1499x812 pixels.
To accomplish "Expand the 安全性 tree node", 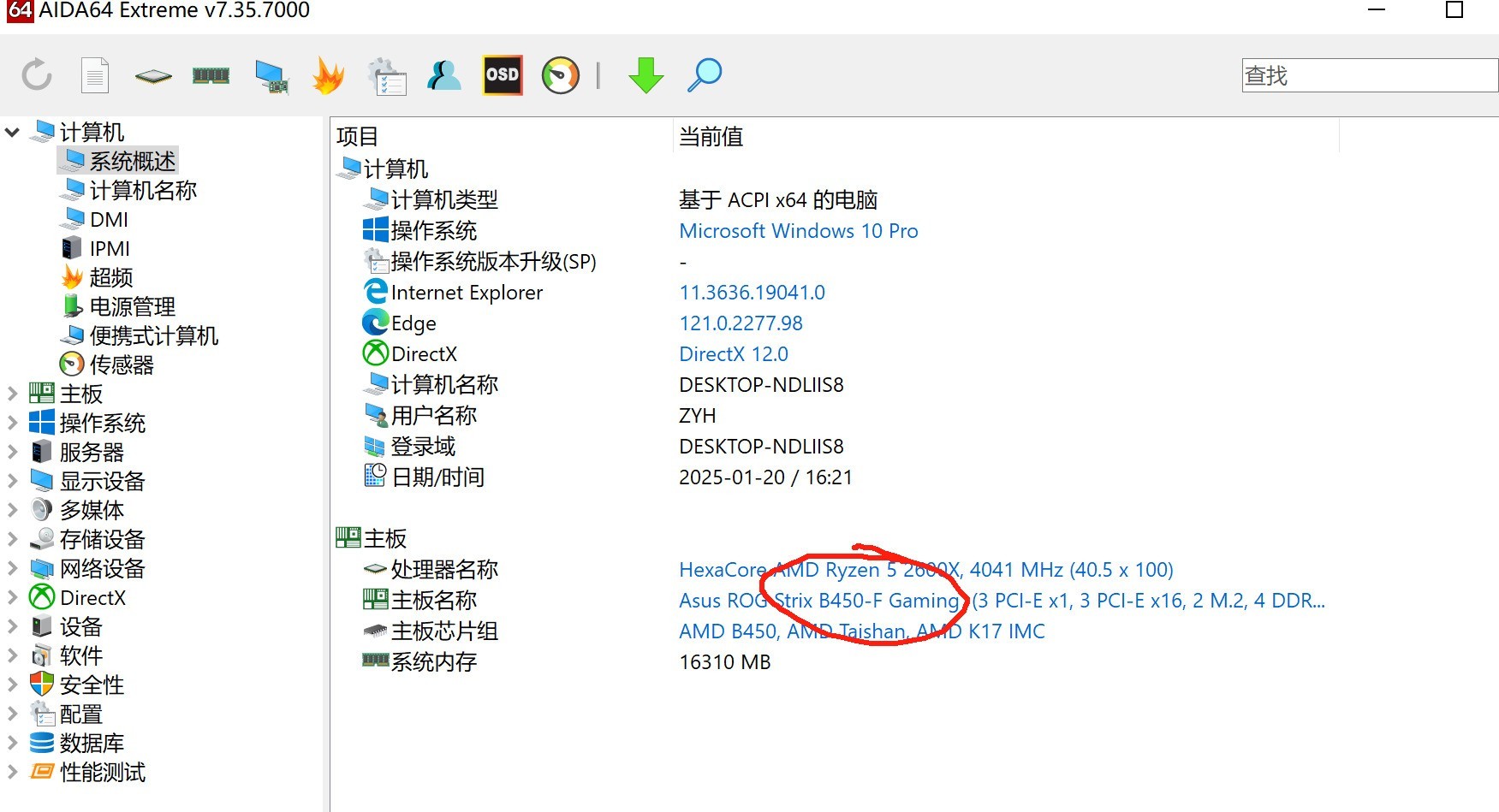I will 12,685.
